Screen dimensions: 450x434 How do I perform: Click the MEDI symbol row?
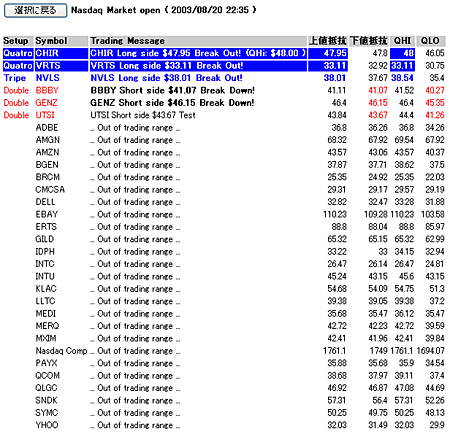click(46, 314)
